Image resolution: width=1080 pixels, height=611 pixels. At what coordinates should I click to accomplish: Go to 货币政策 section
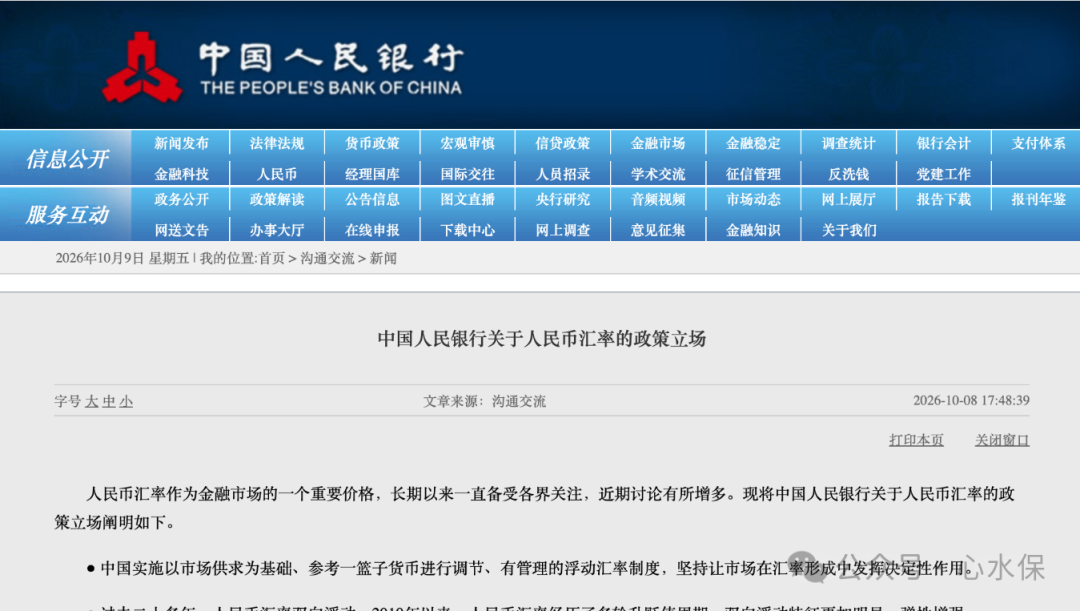point(372,143)
